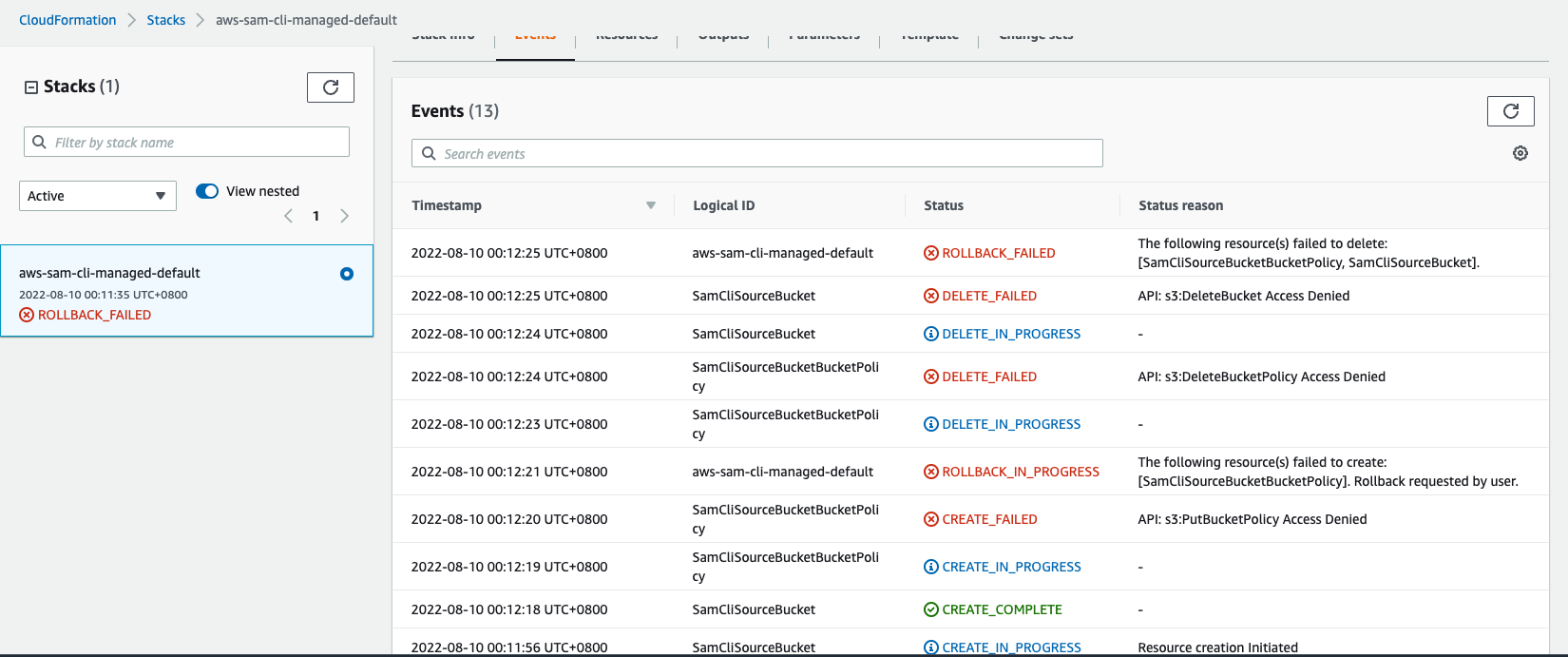
Task: Open the Active stack status filter dropdown
Action: click(98, 196)
